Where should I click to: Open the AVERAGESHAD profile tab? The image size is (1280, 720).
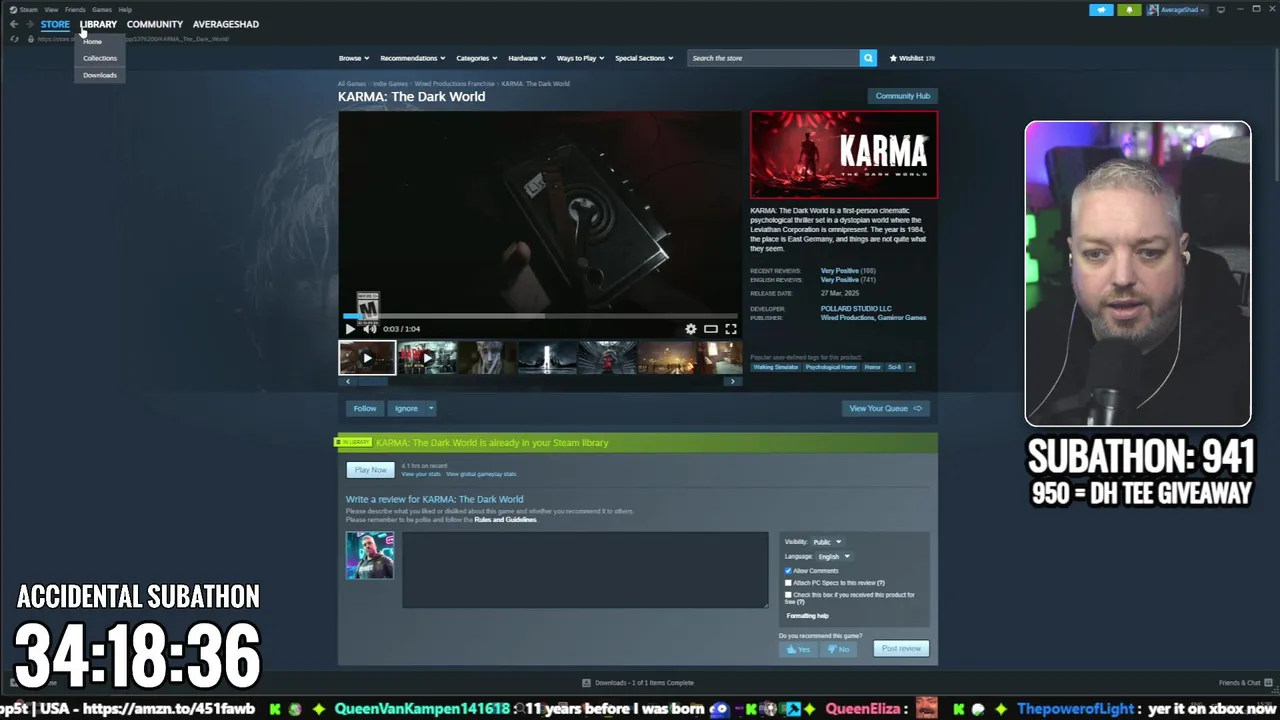coord(226,24)
